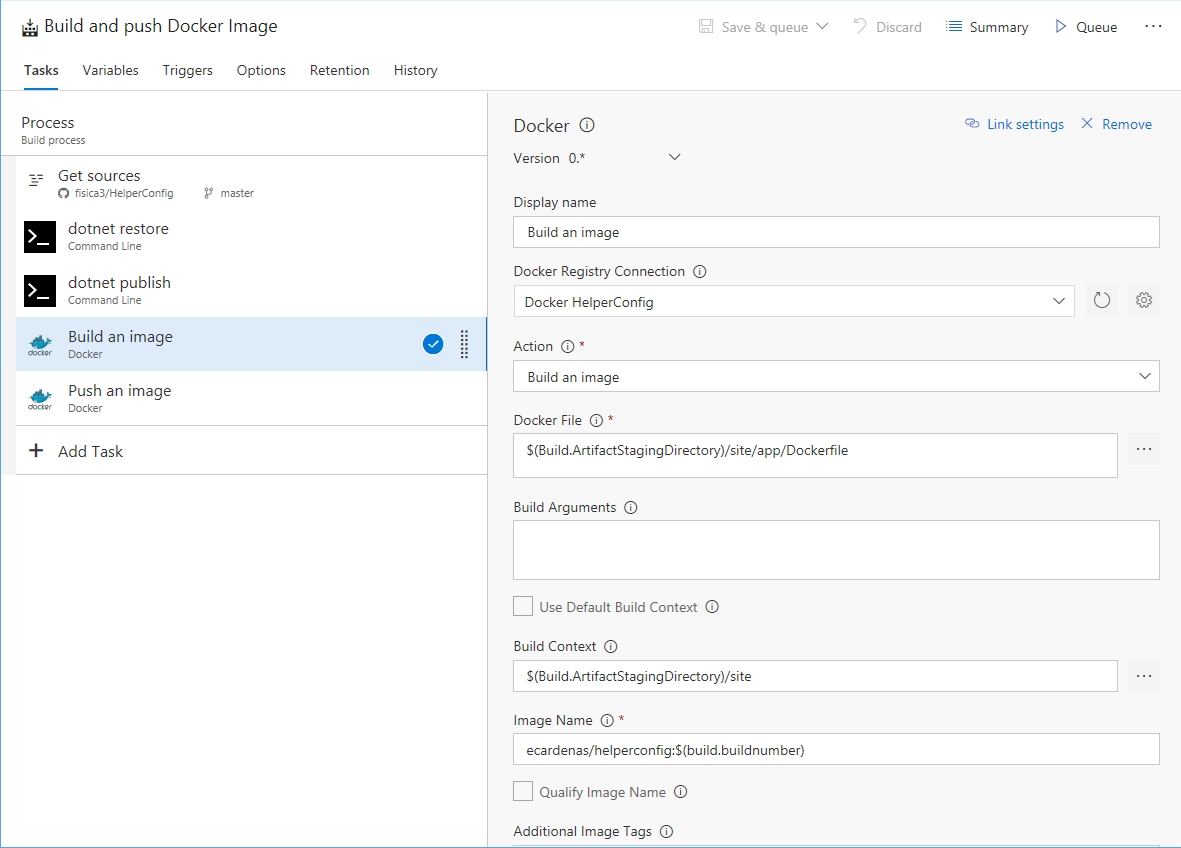Browse for Build Context using ellipsis button
Viewport: 1181px width, 848px height.
tap(1143, 676)
